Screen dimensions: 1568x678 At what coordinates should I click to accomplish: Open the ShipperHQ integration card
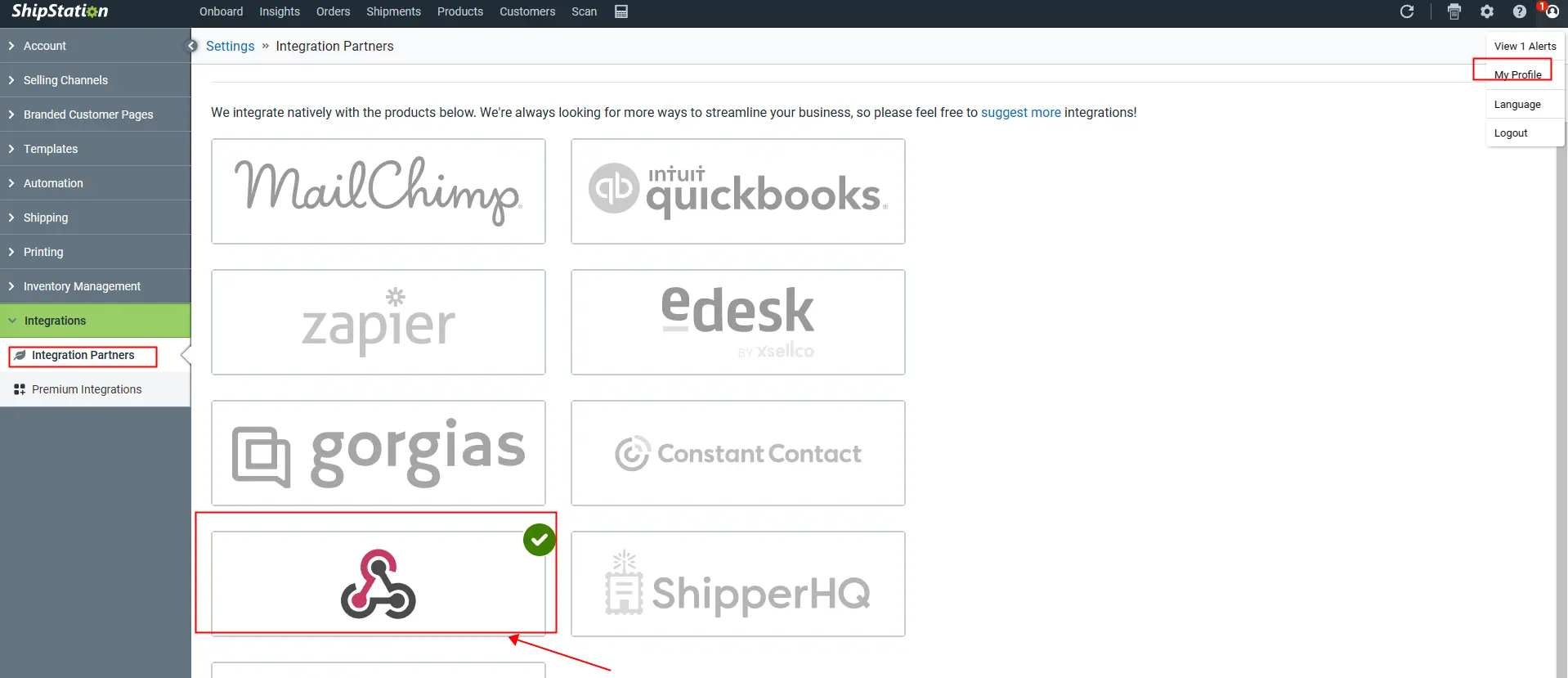(738, 584)
